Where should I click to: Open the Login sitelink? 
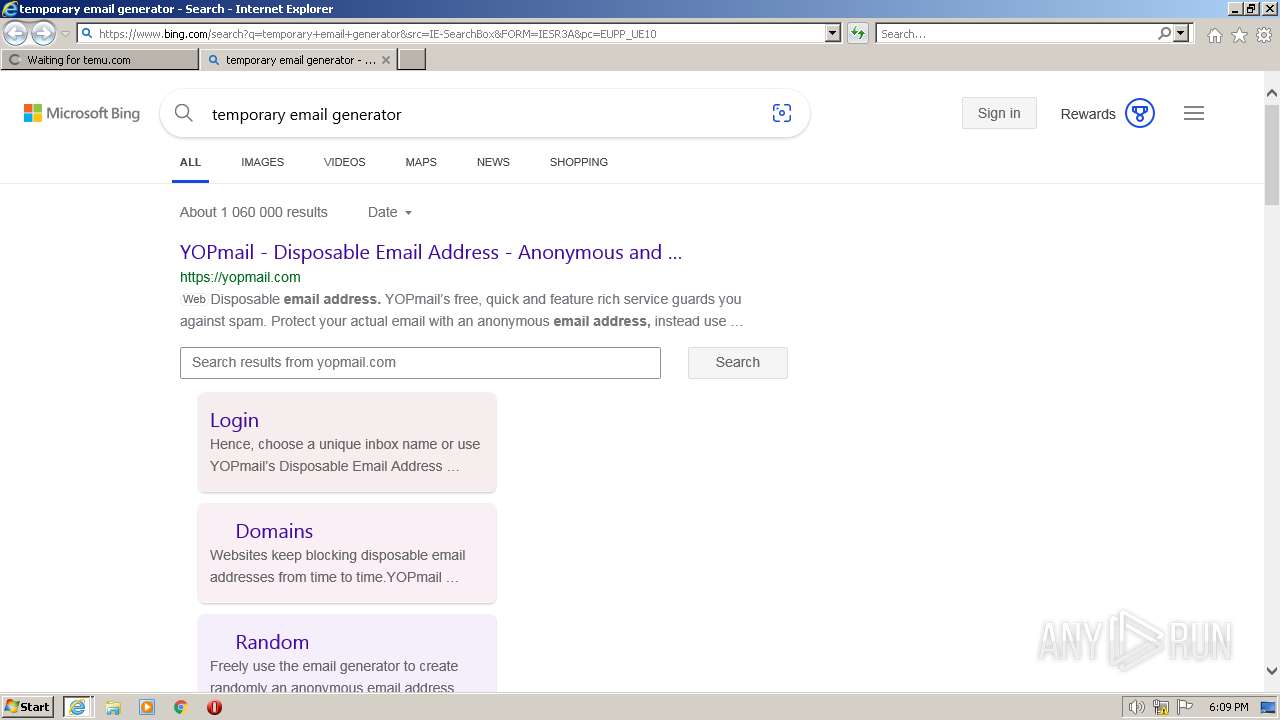click(234, 420)
